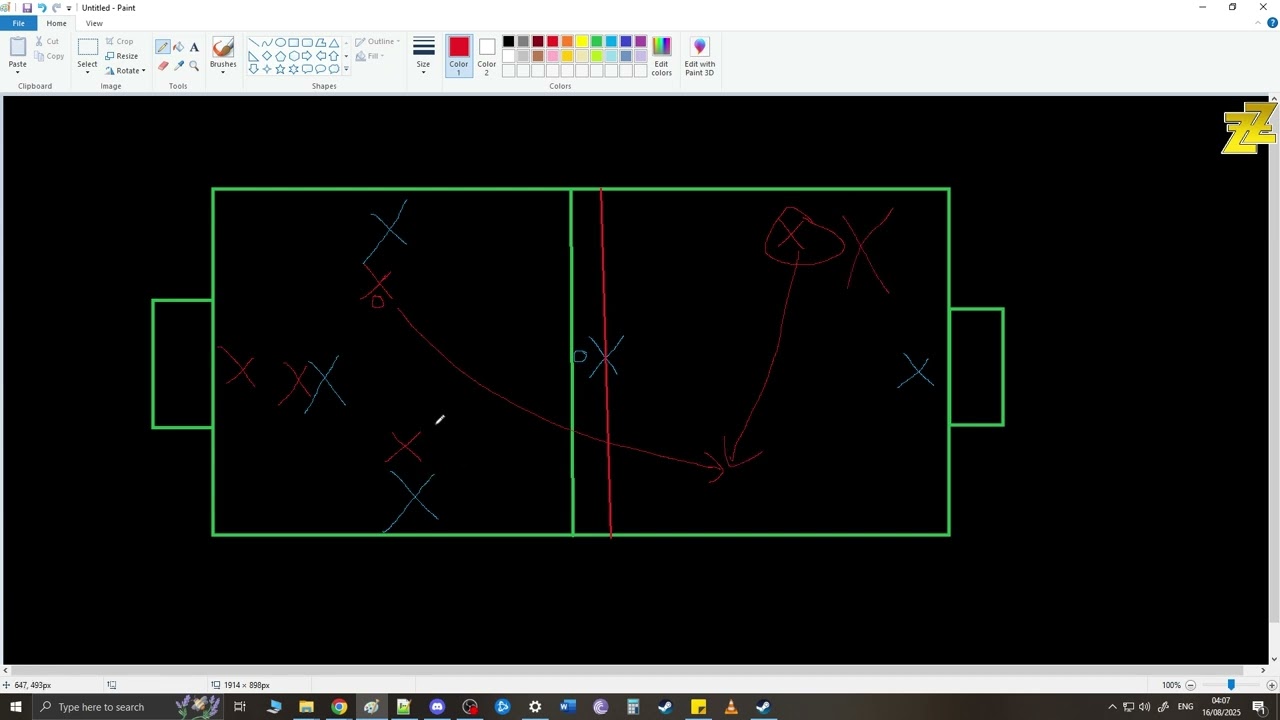Viewport: 1280px width, 720px height.
Task: Open Task View on taskbar
Action: click(x=240, y=707)
